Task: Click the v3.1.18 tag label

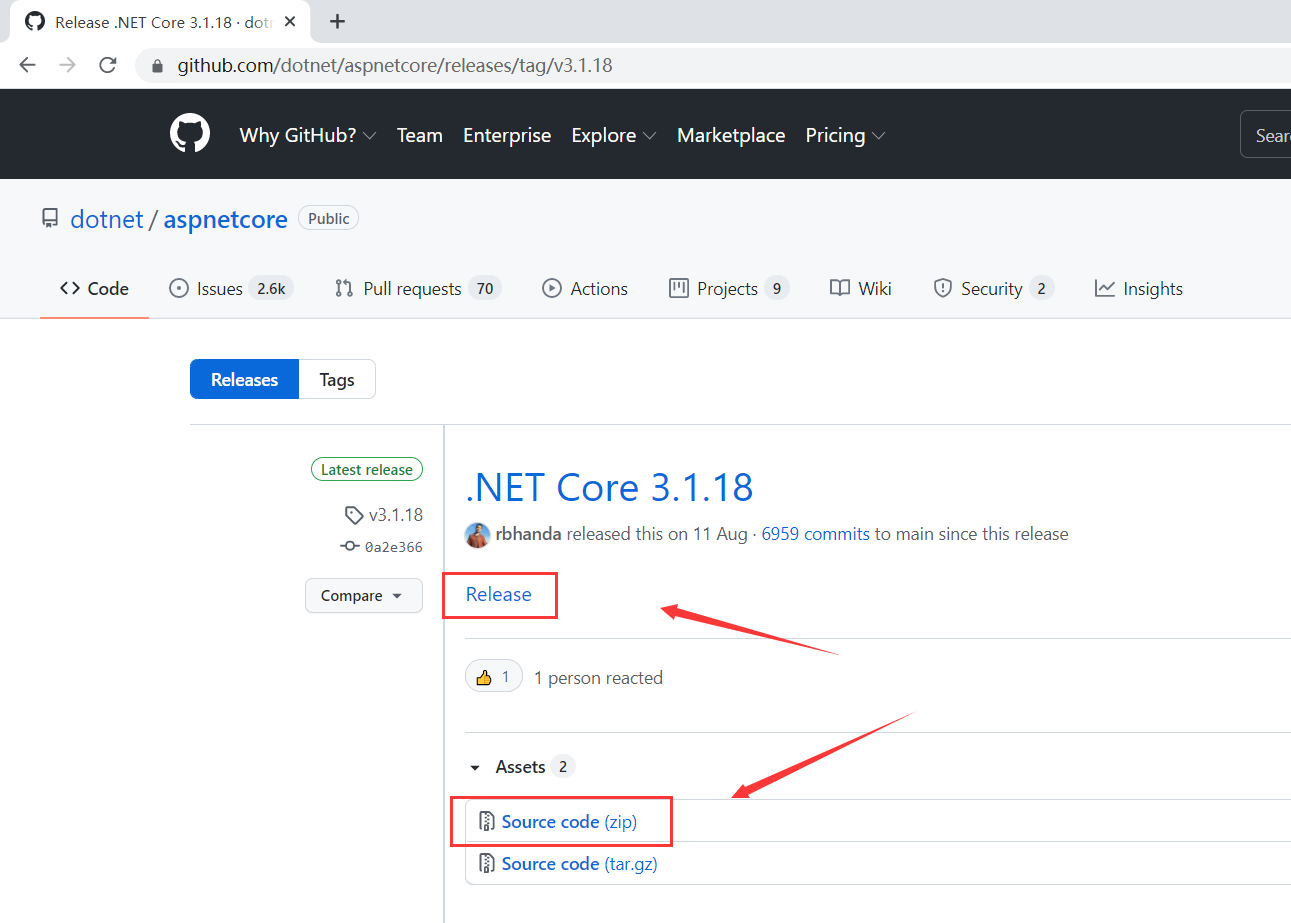Action: [395, 515]
